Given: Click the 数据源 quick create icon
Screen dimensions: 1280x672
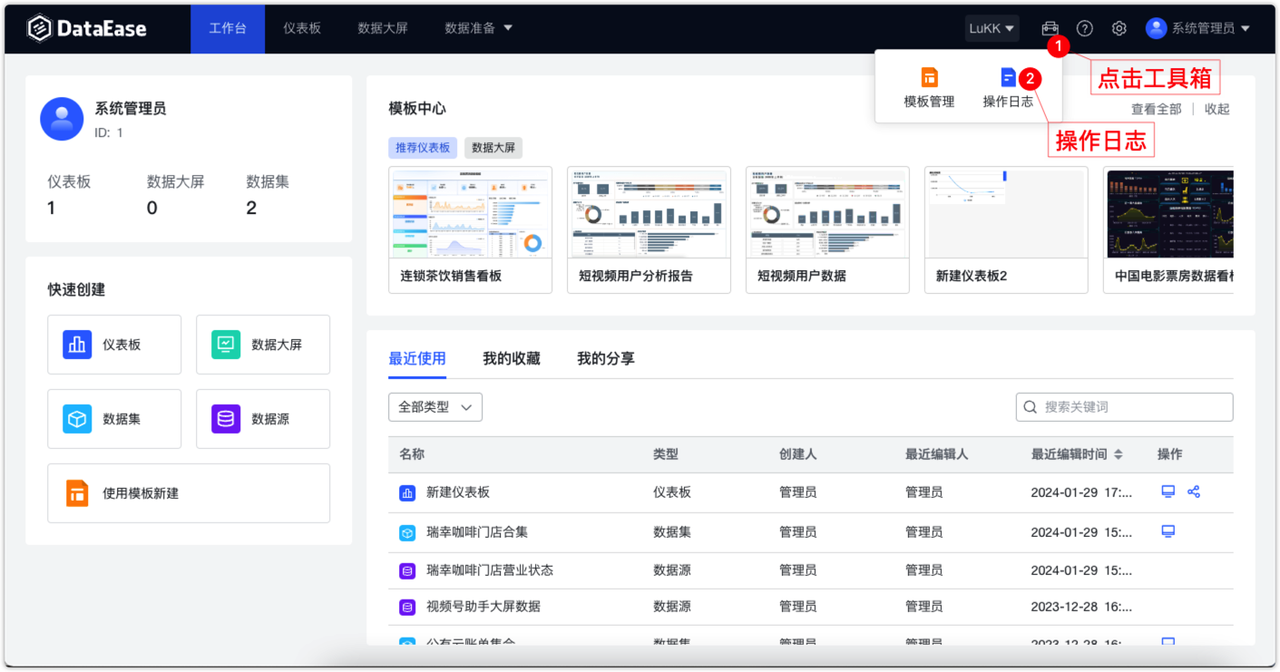Looking at the screenshot, I should (224, 418).
